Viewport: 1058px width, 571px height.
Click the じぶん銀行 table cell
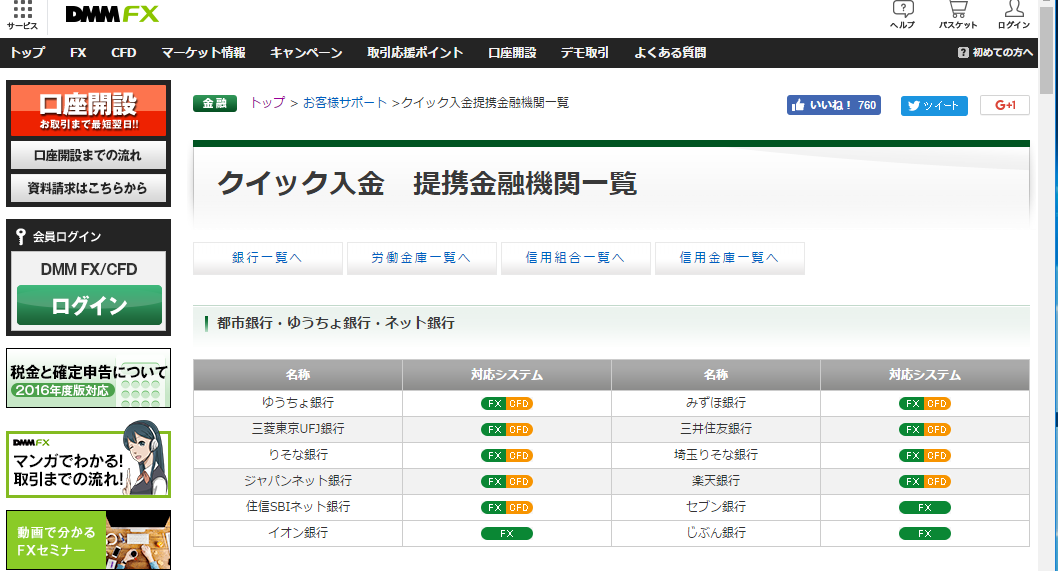pyautogui.click(x=716, y=533)
